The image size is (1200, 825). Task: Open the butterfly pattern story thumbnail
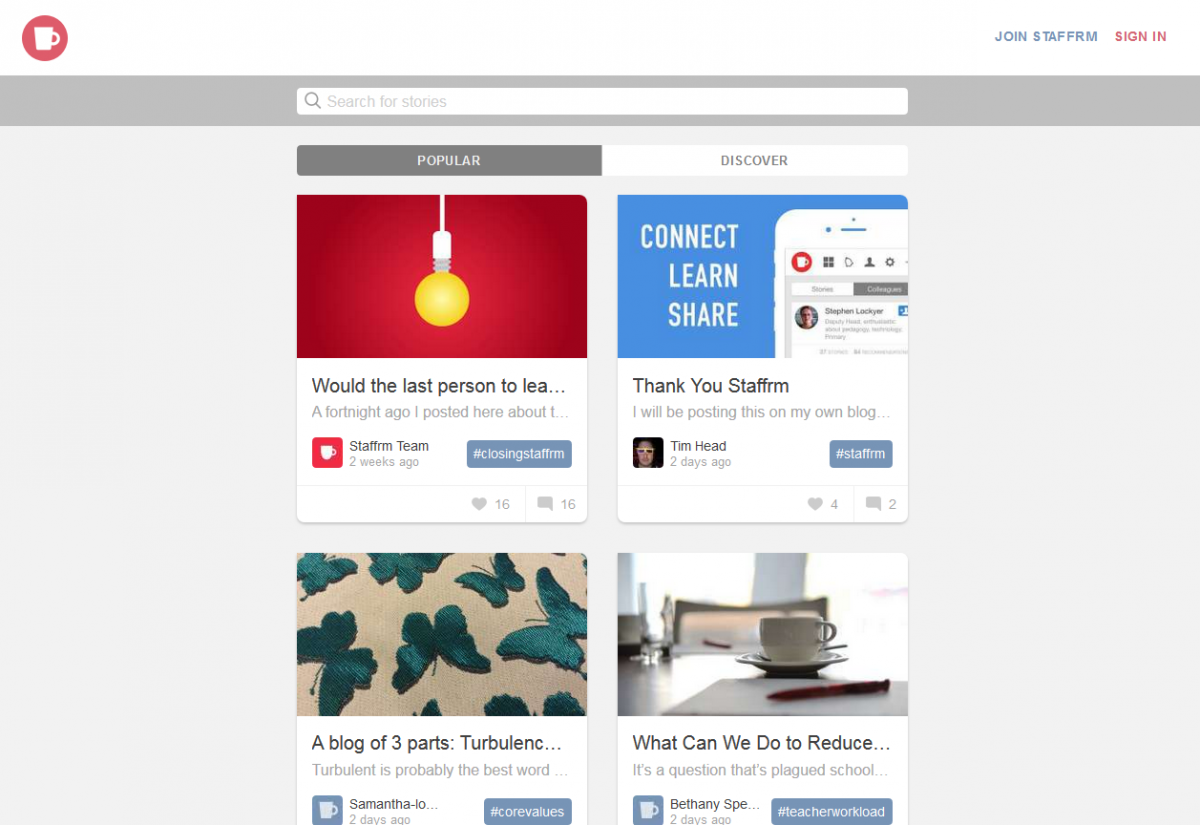442,634
